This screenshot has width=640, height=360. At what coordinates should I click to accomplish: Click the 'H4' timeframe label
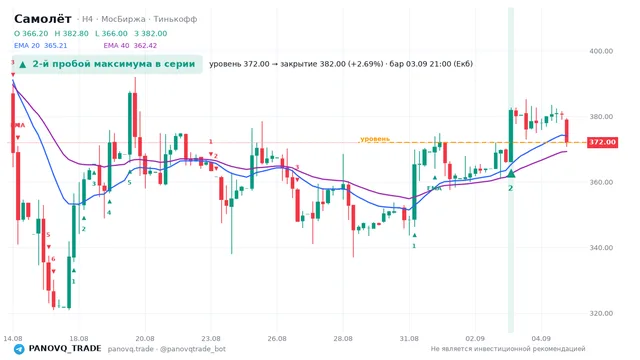click(87, 19)
